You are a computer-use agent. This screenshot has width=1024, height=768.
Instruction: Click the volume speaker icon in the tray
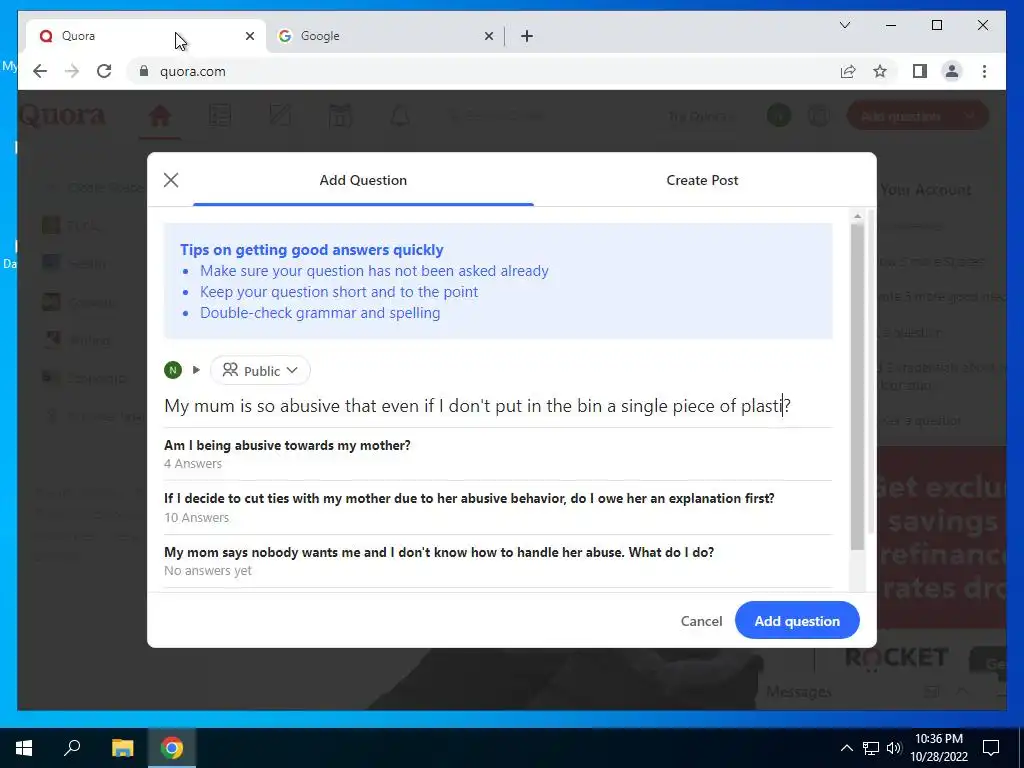(894, 748)
